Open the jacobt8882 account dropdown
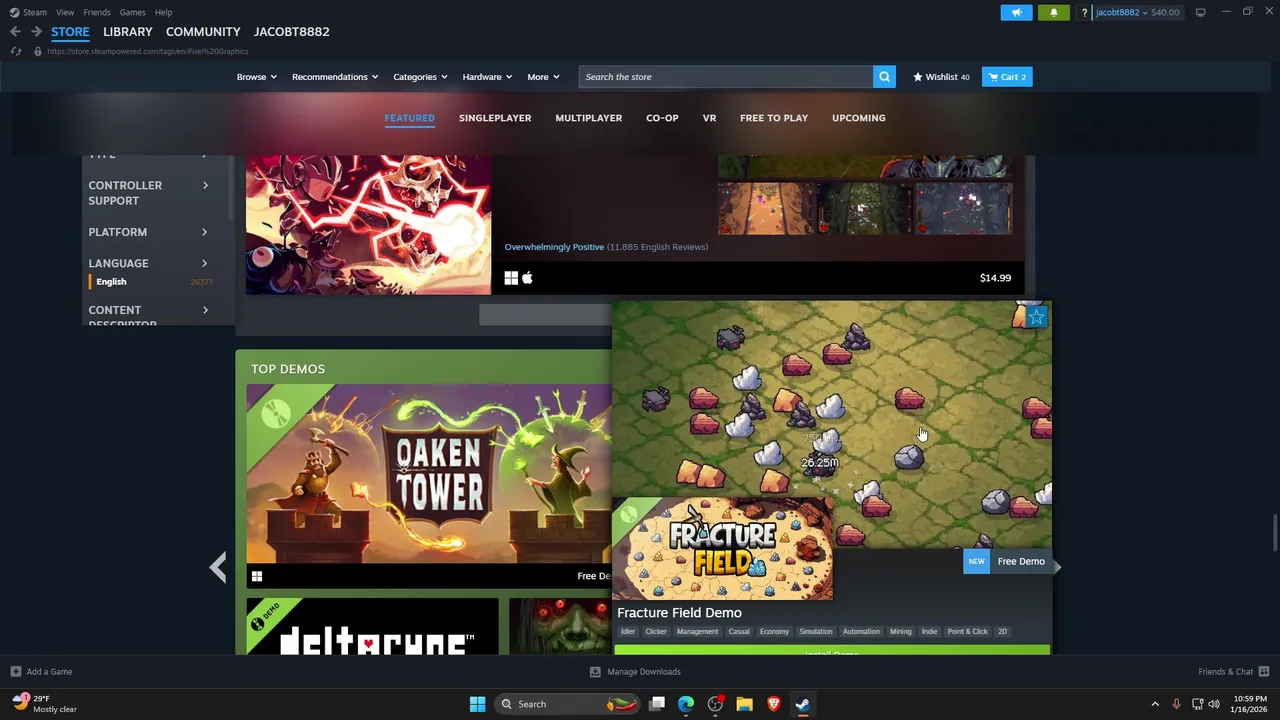This screenshot has height=720, width=1280. click(x=1139, y=12)
